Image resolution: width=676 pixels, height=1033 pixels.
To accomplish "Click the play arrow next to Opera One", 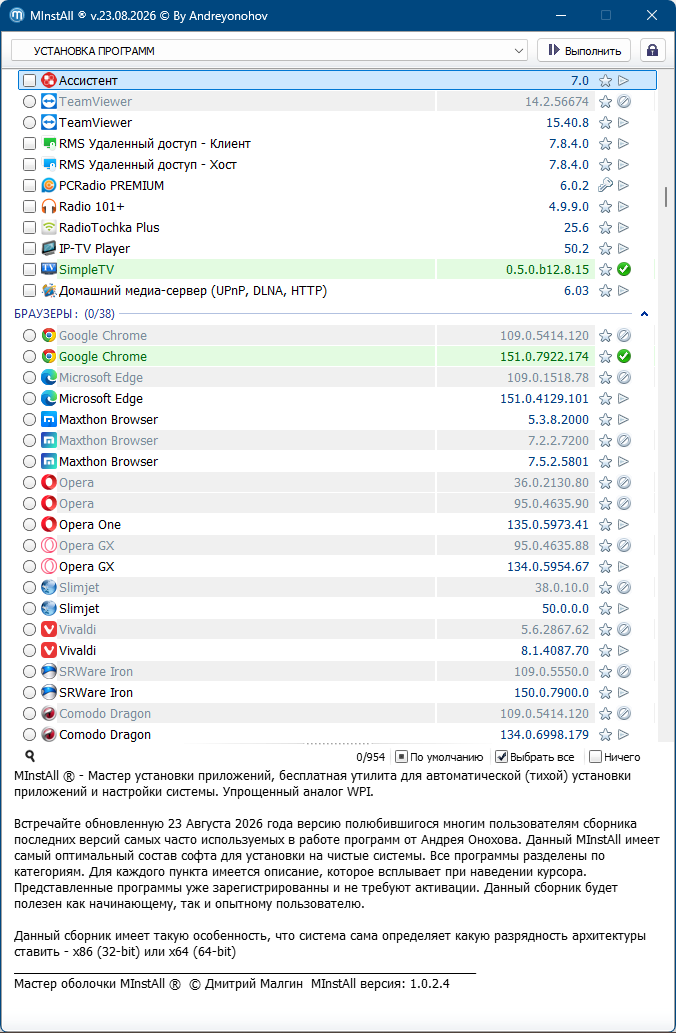I will click(x=623, y=524).
